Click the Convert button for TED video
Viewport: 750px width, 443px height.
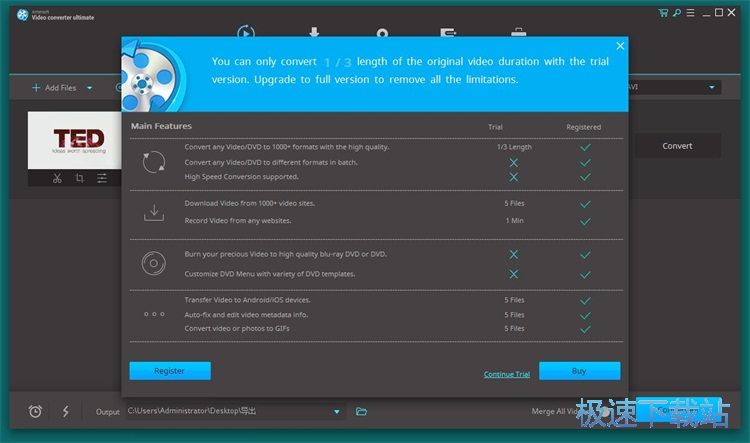[677, 146]
